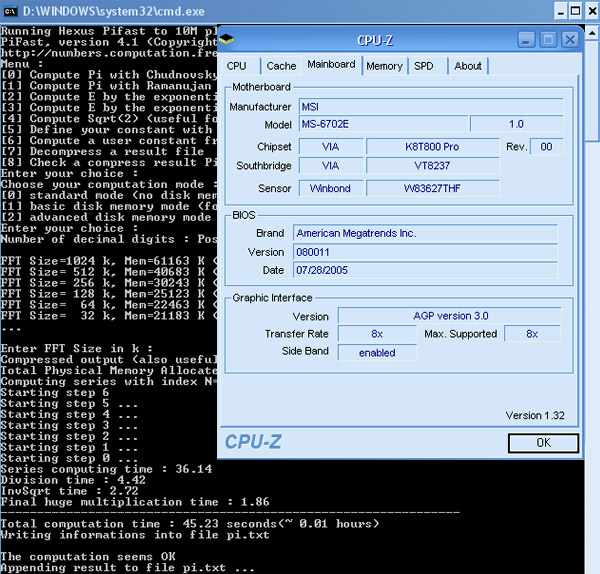Switch to the SPD tab
This screenshot has width=600, height=574.
424,66
